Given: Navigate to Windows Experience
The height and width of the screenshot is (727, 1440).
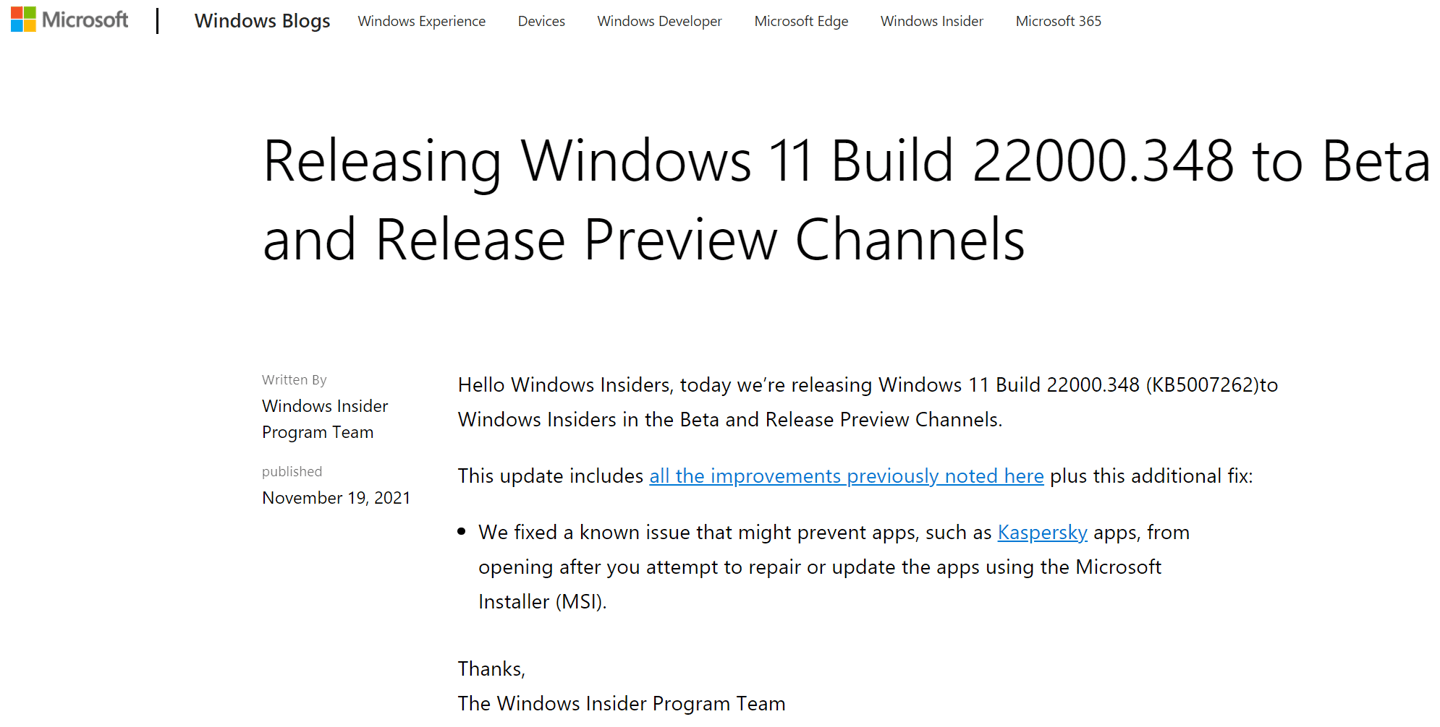Looking at the screenshot, I should tap(421, 20).
